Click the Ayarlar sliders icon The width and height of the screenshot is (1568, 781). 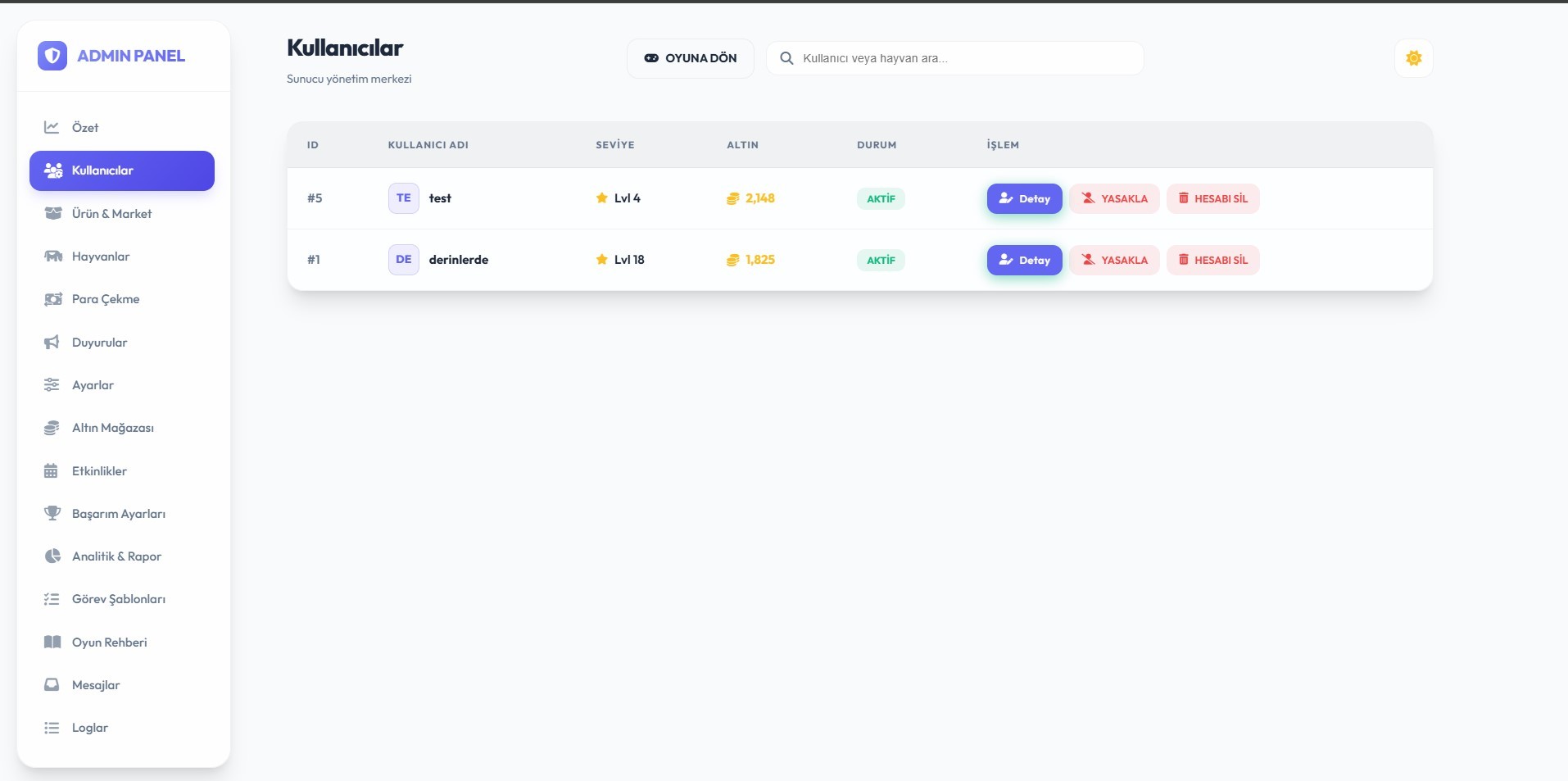[x=52, y=385]
